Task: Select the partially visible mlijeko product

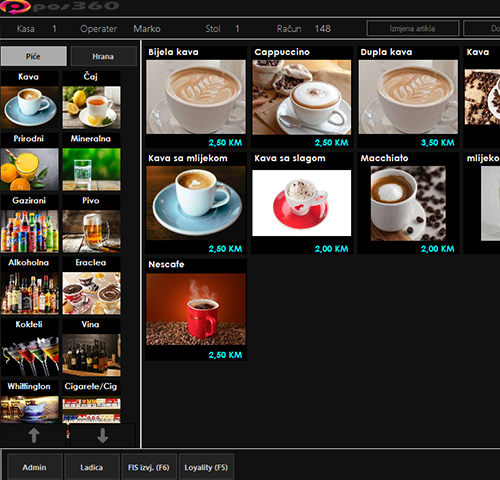Action: (x=482, y=203)
